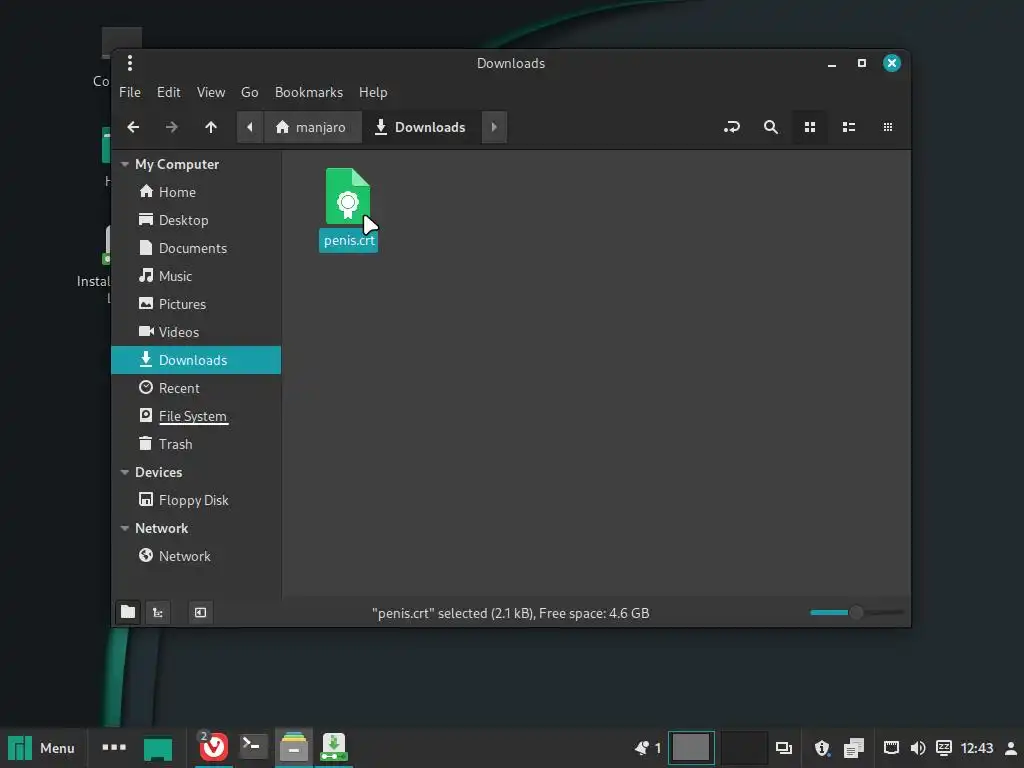Viewport: 1024px width, 768px height.
Task: Open Documents in the sidebar
Action: tap(196, 248)
